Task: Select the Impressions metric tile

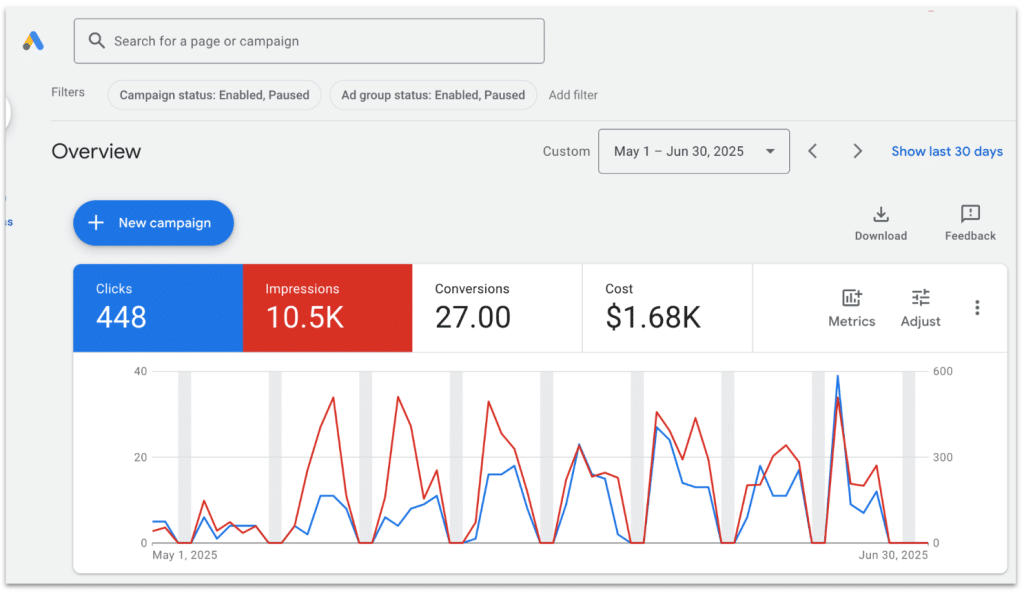Action: point(327,308)
